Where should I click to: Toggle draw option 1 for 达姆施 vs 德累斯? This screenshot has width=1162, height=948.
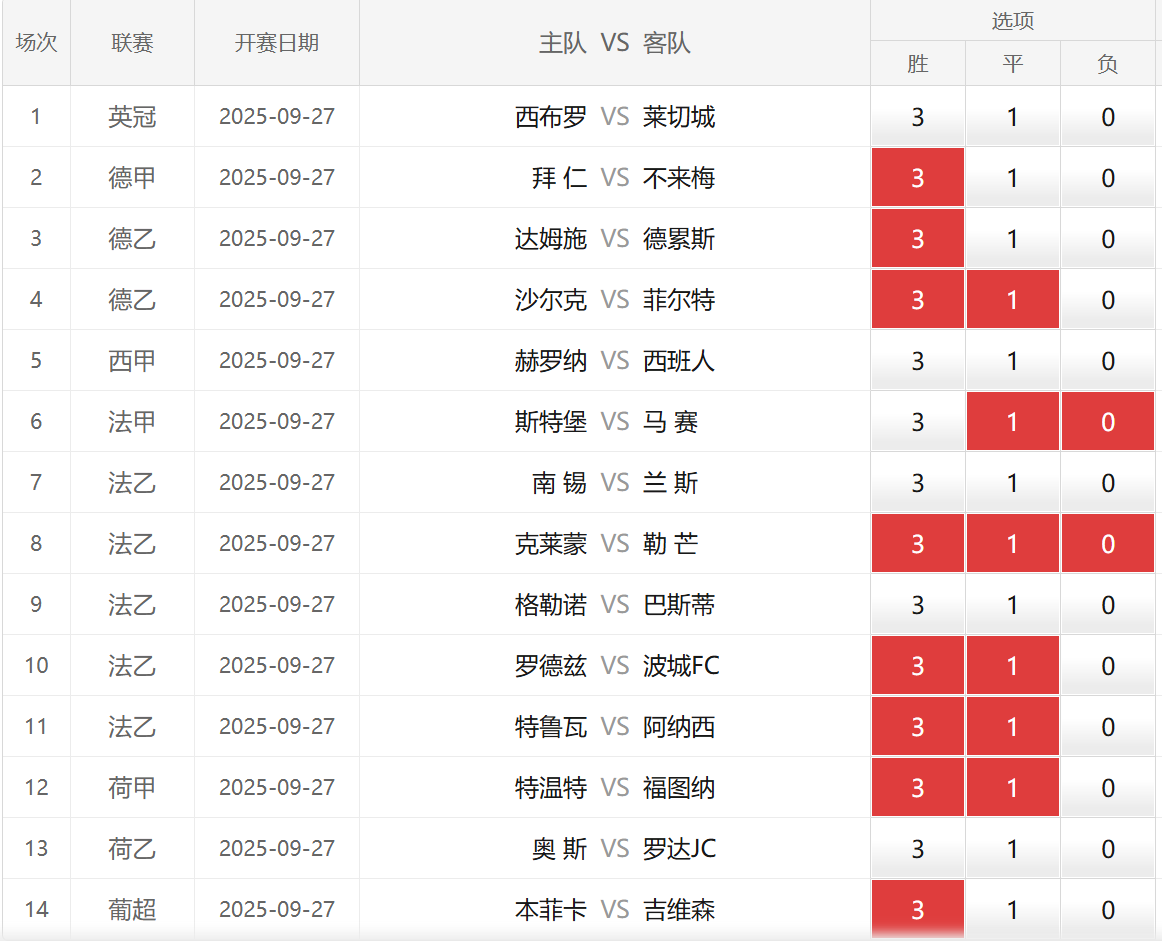click(1012, 239)
